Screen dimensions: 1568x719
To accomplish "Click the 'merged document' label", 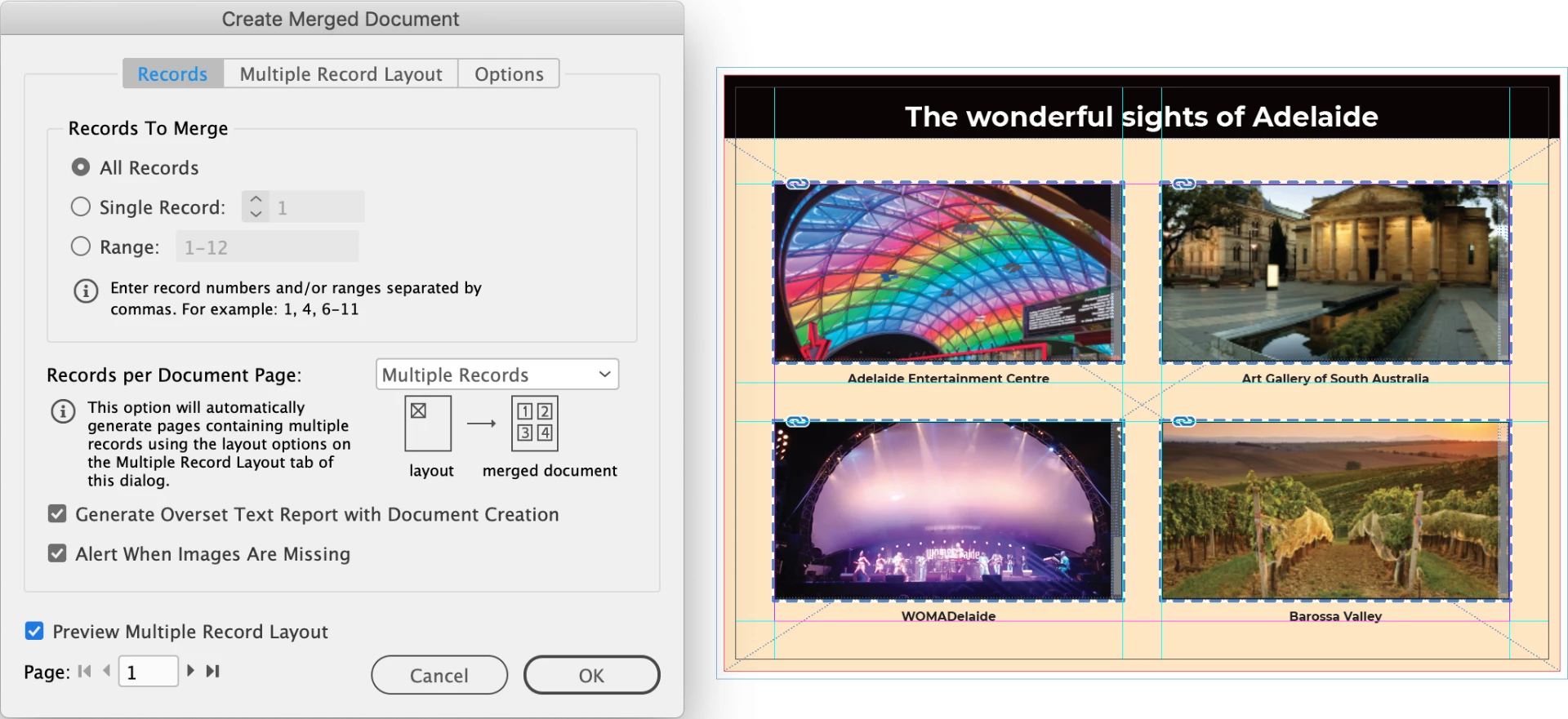I will pyautogui.click(x=550, y=470).
